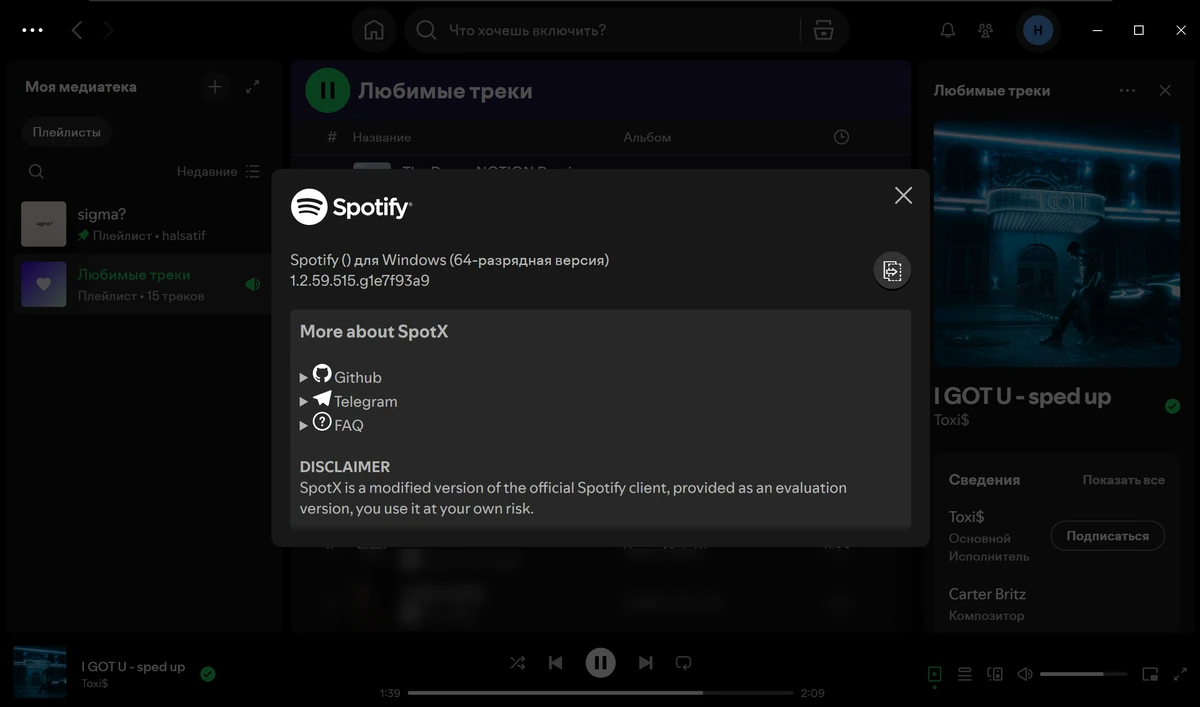Open the song title in the bottom bar
This screenshot has height=707, width=1200.
tap(133, 666)
